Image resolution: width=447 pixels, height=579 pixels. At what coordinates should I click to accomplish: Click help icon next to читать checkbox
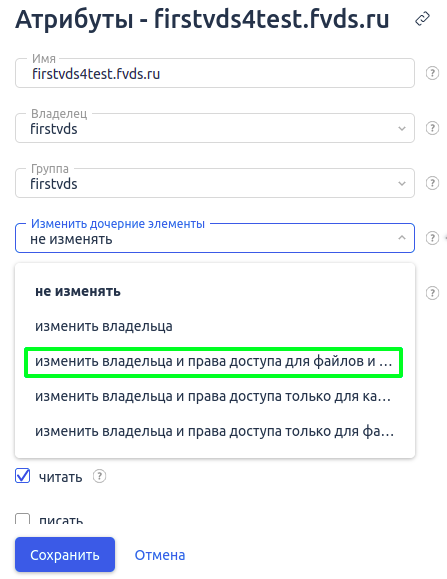[99, 476]
